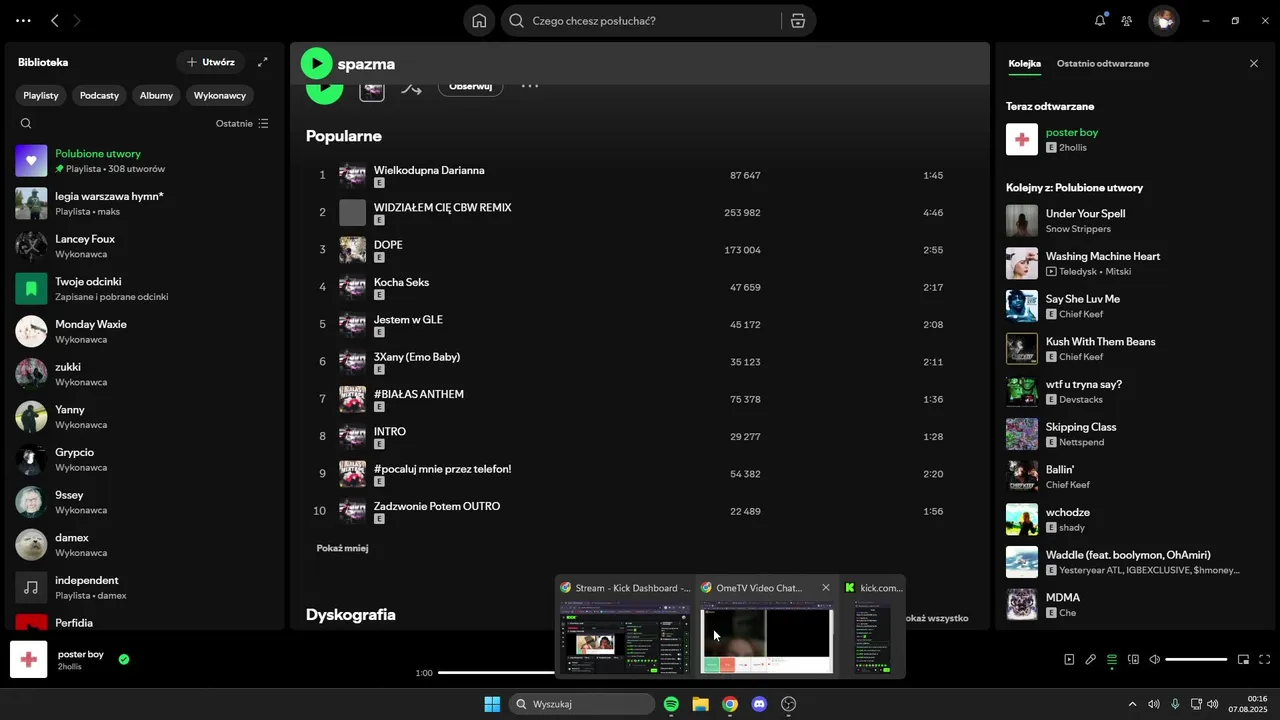
Task: Toggle the queue icon in player bar
Action: tap(1112, 659)
